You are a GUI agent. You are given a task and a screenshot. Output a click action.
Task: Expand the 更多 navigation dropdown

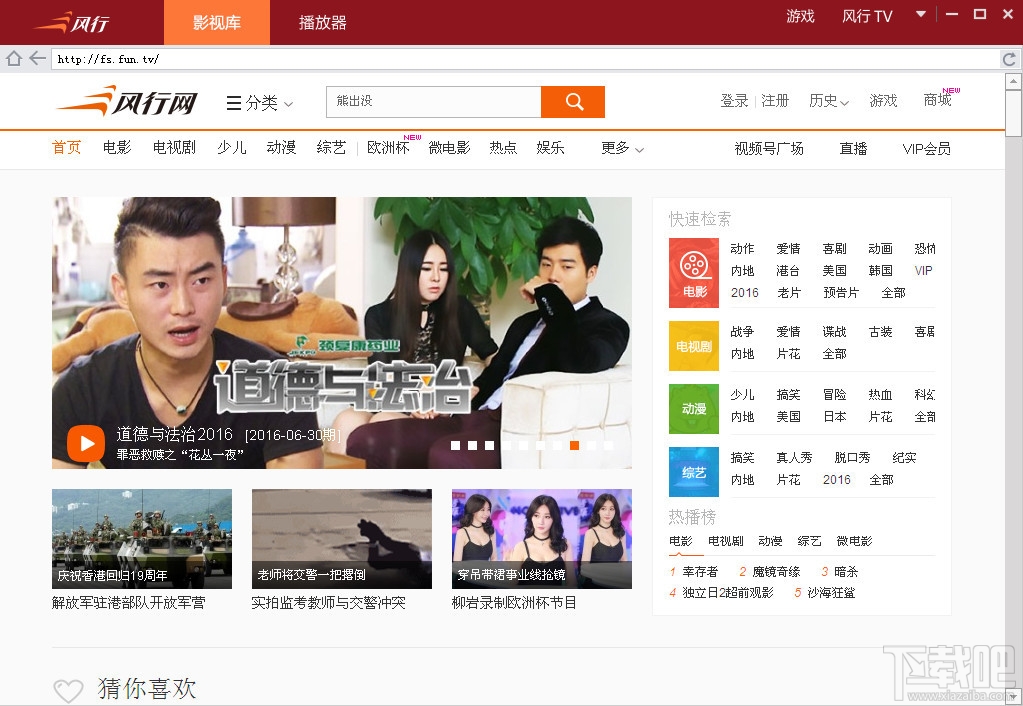coord(622,149)
